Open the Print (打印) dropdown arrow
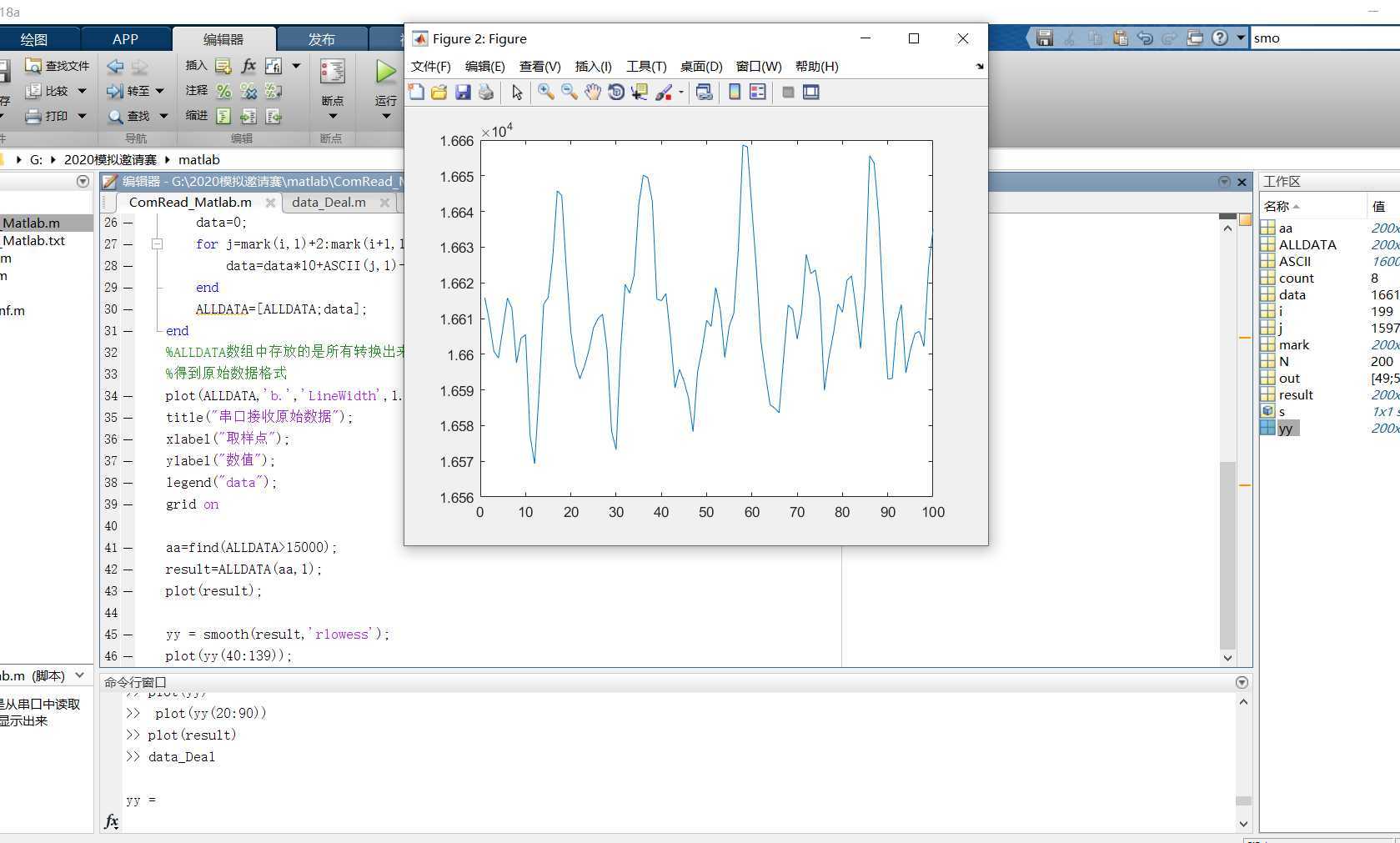1400x843 pixels. point(82,116)
